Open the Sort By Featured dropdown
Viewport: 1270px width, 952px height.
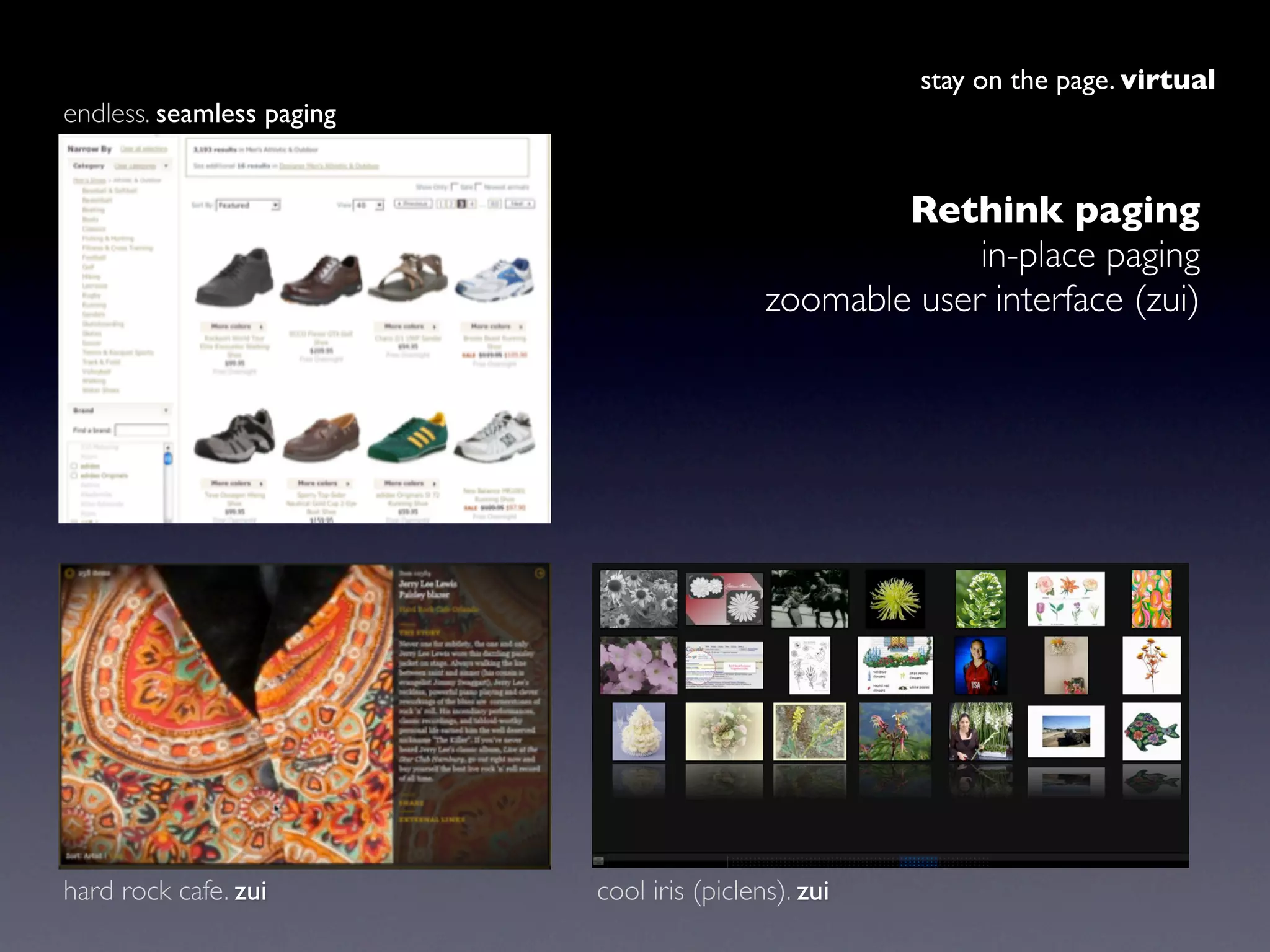pyautogui.click(x=248, y=205)
